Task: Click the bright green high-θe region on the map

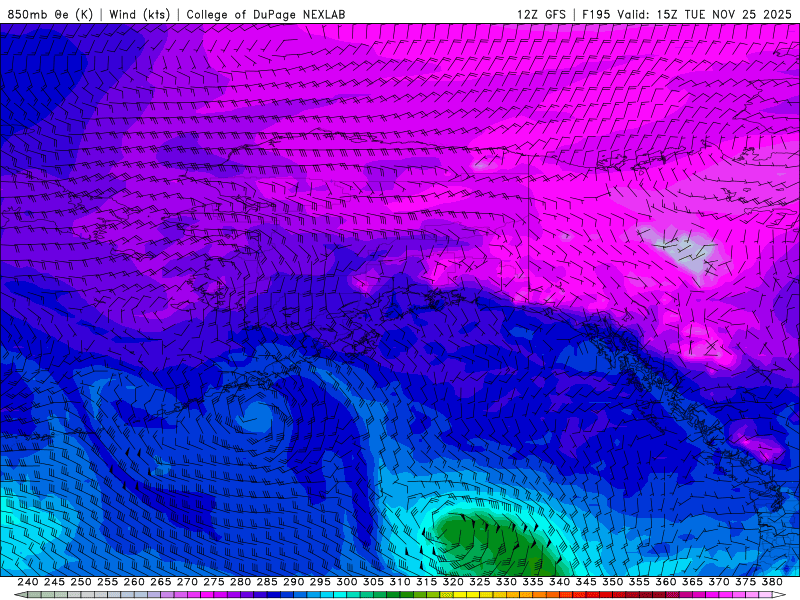Action: [x=497, y=543]
